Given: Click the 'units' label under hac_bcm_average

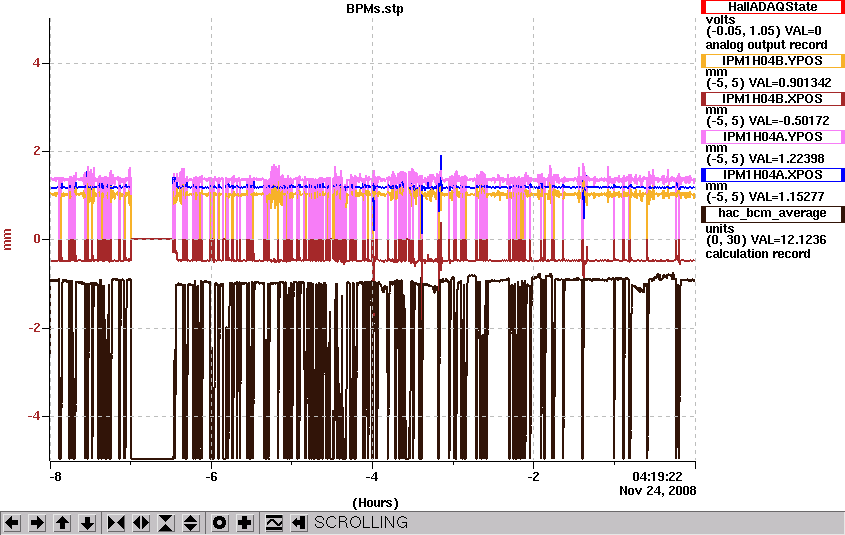Looking at the screenshot, I should point(719,228).
